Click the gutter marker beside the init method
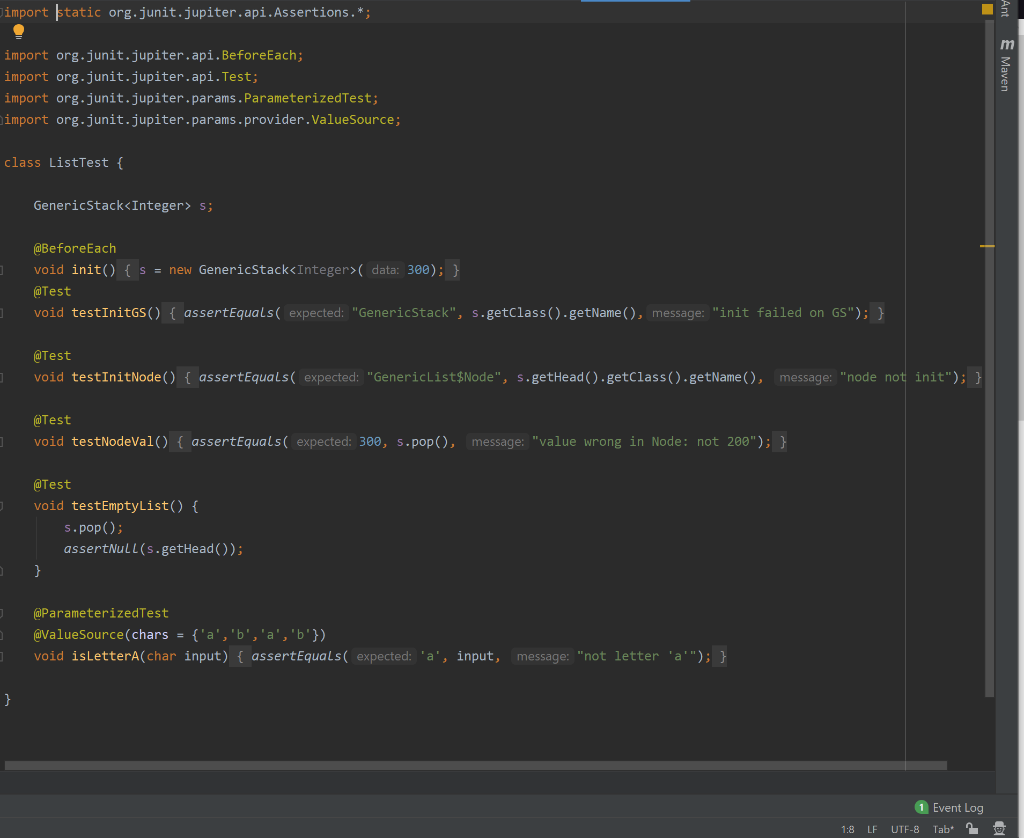Screen dimensions: 1024x838 pyautogui.click(x=3, y=269)
